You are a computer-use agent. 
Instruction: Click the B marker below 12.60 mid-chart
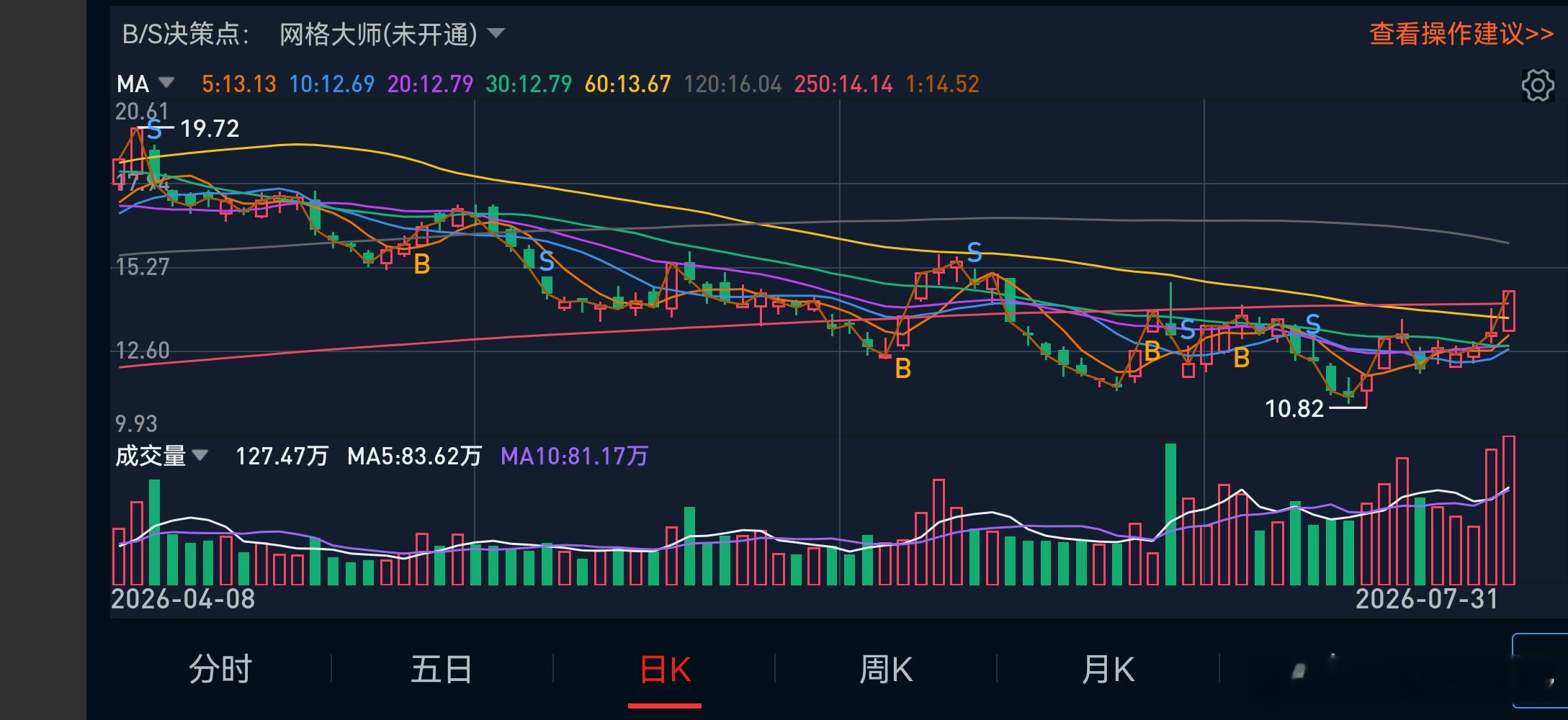point(902,369)
